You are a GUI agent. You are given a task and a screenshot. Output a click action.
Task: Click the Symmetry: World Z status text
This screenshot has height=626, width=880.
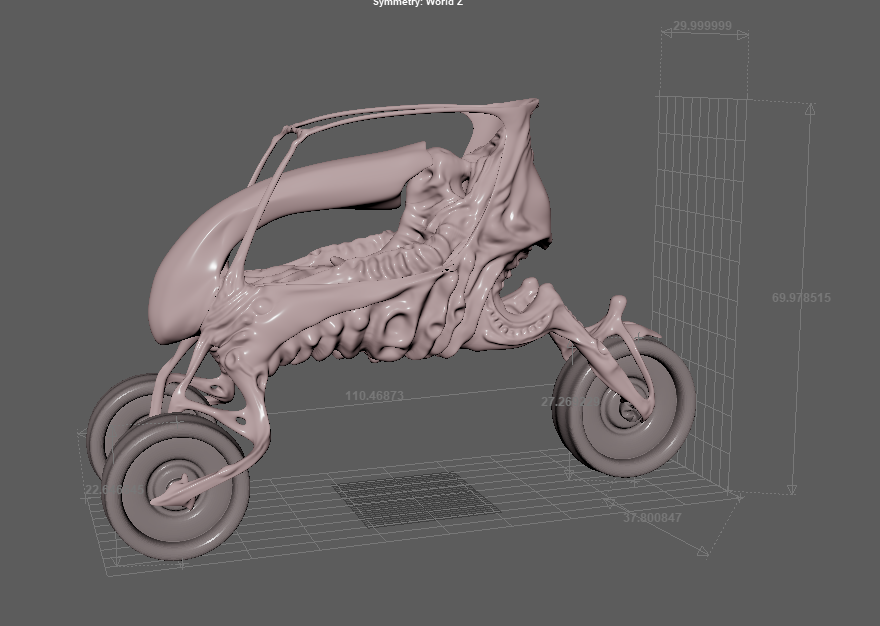[x=418, y=3]
